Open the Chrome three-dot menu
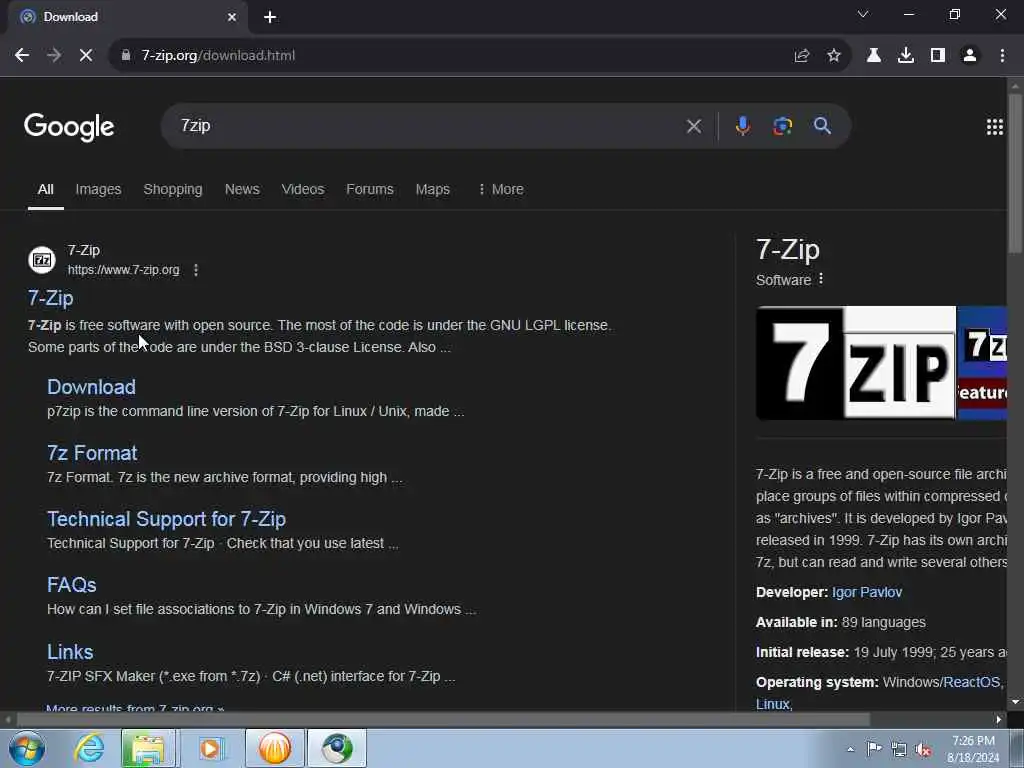The image size is (1024, 768). tap(1002, 56)
